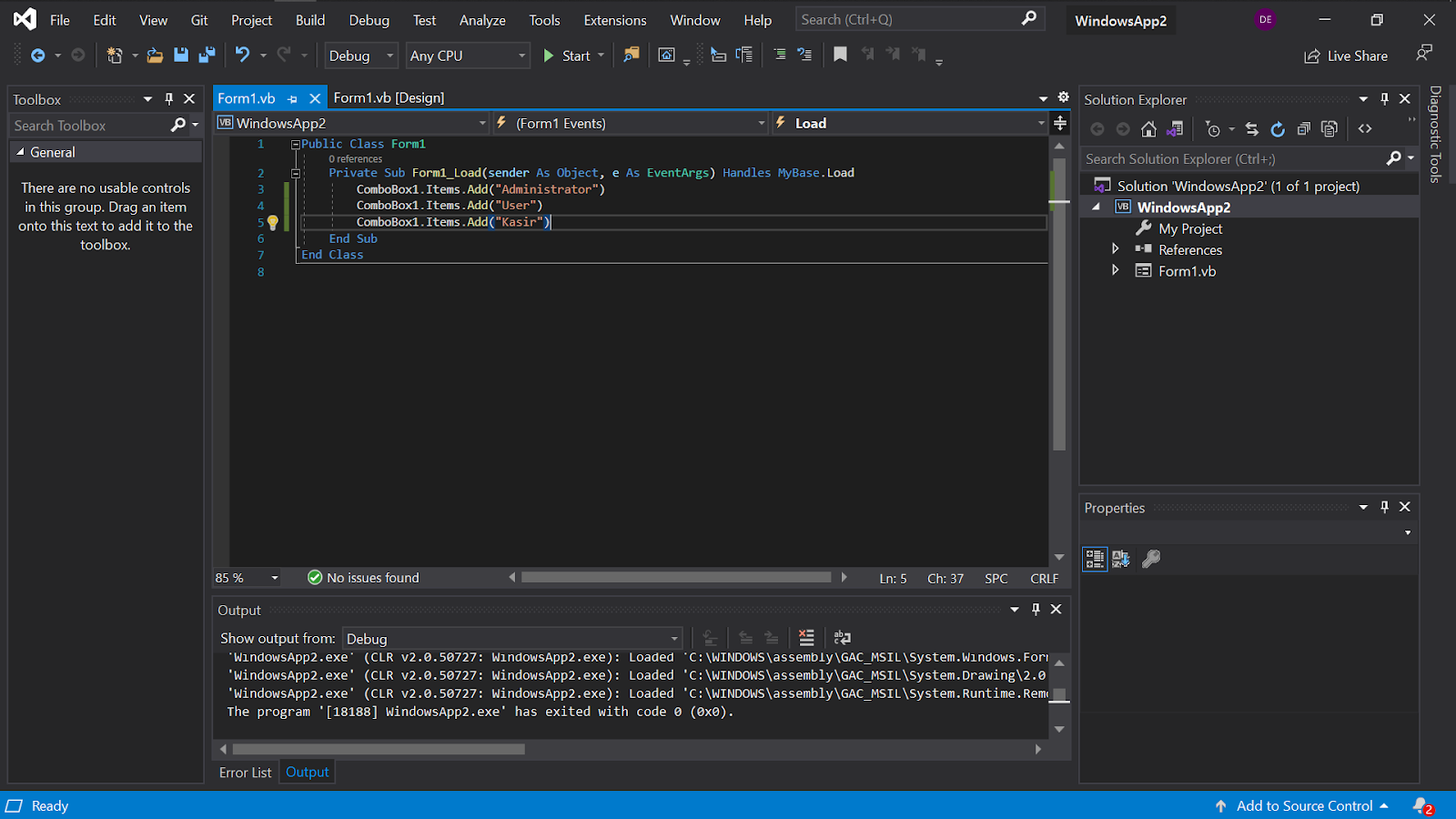Save Form1.vb with the single disk icon
This screenshot has height=819, width=1456.
pos(181,56)
